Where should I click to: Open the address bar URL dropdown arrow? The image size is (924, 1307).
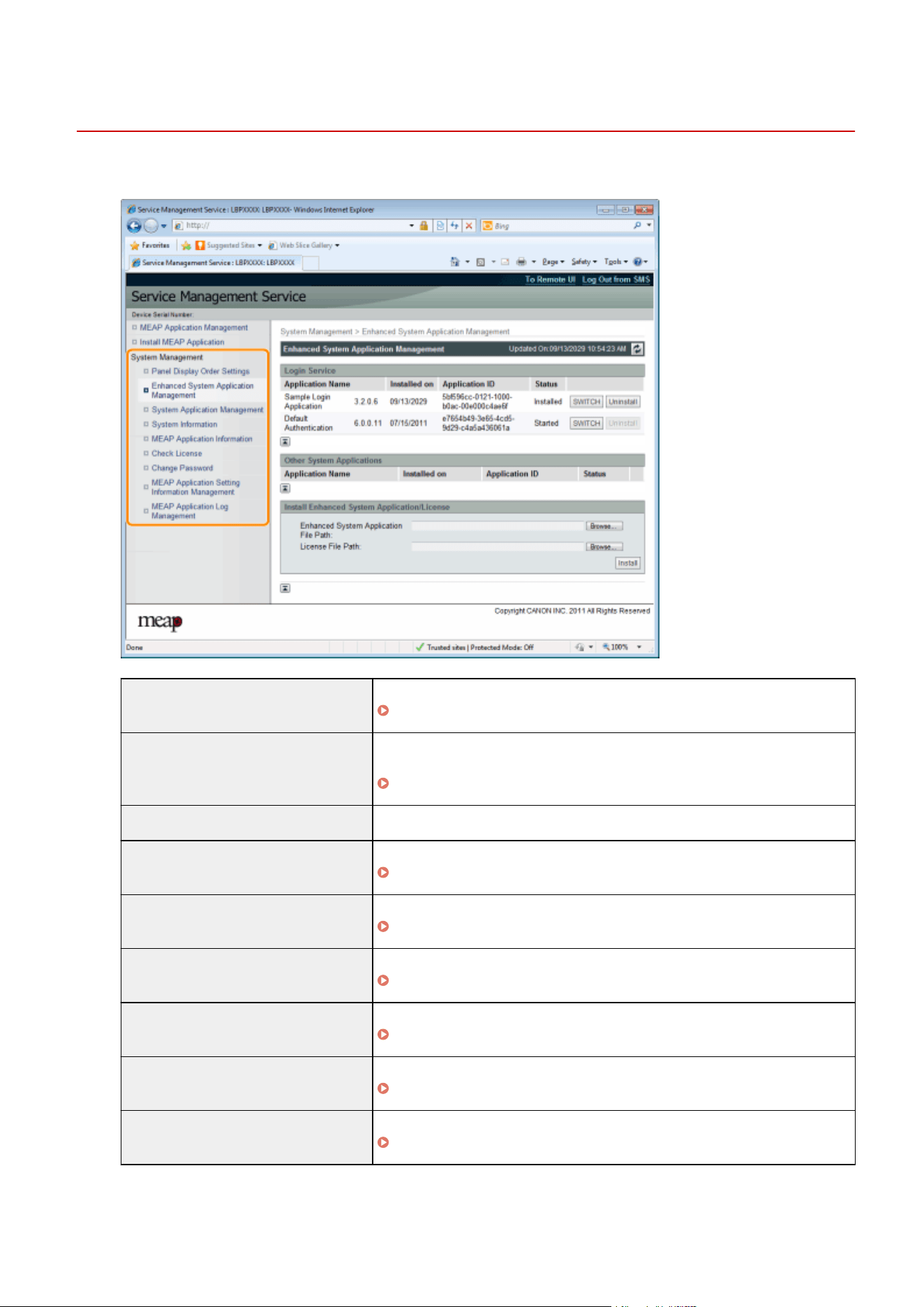coord(412,226)
